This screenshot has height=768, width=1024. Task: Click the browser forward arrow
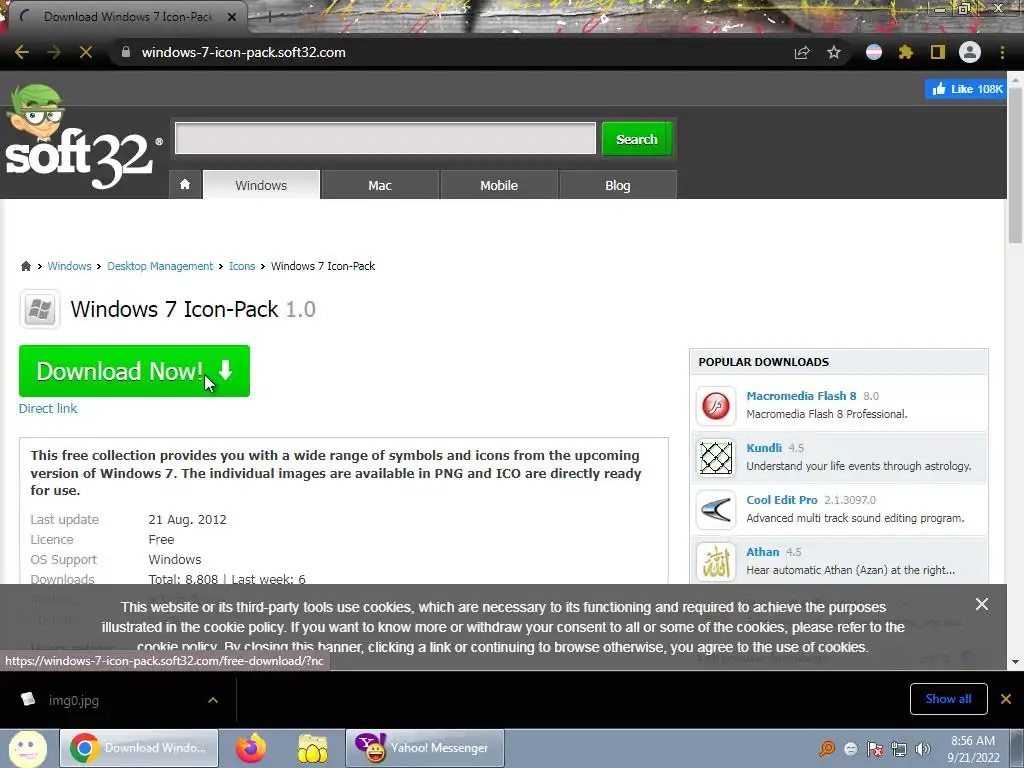[54, 52]
